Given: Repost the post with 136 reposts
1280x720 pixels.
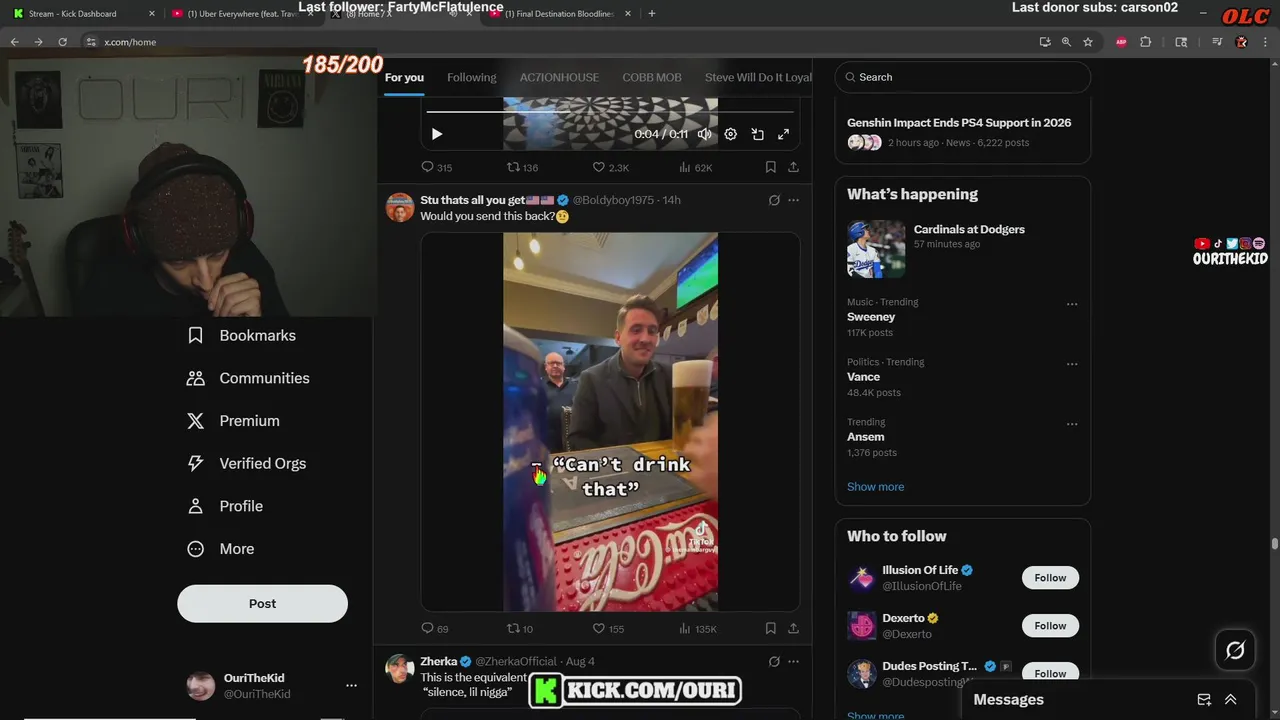Looking at the screenshot, I should coord(522,167).
